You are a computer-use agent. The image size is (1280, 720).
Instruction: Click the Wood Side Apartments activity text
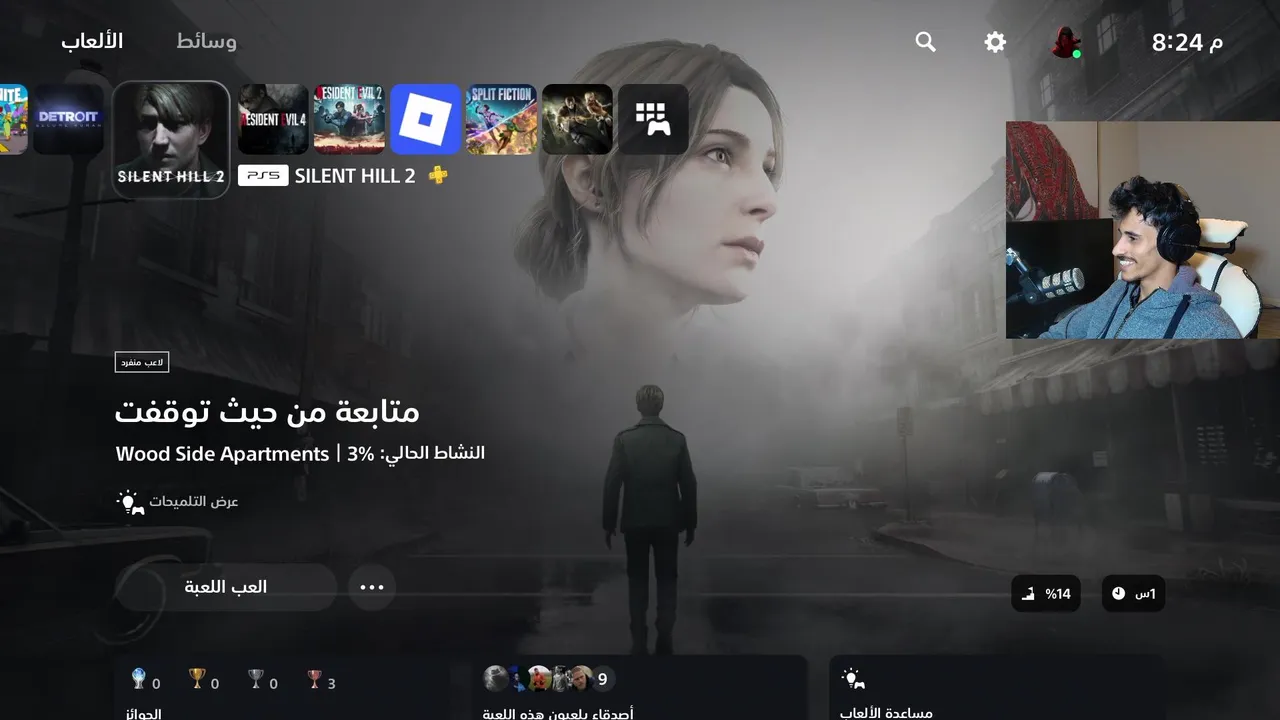[222, 454]
